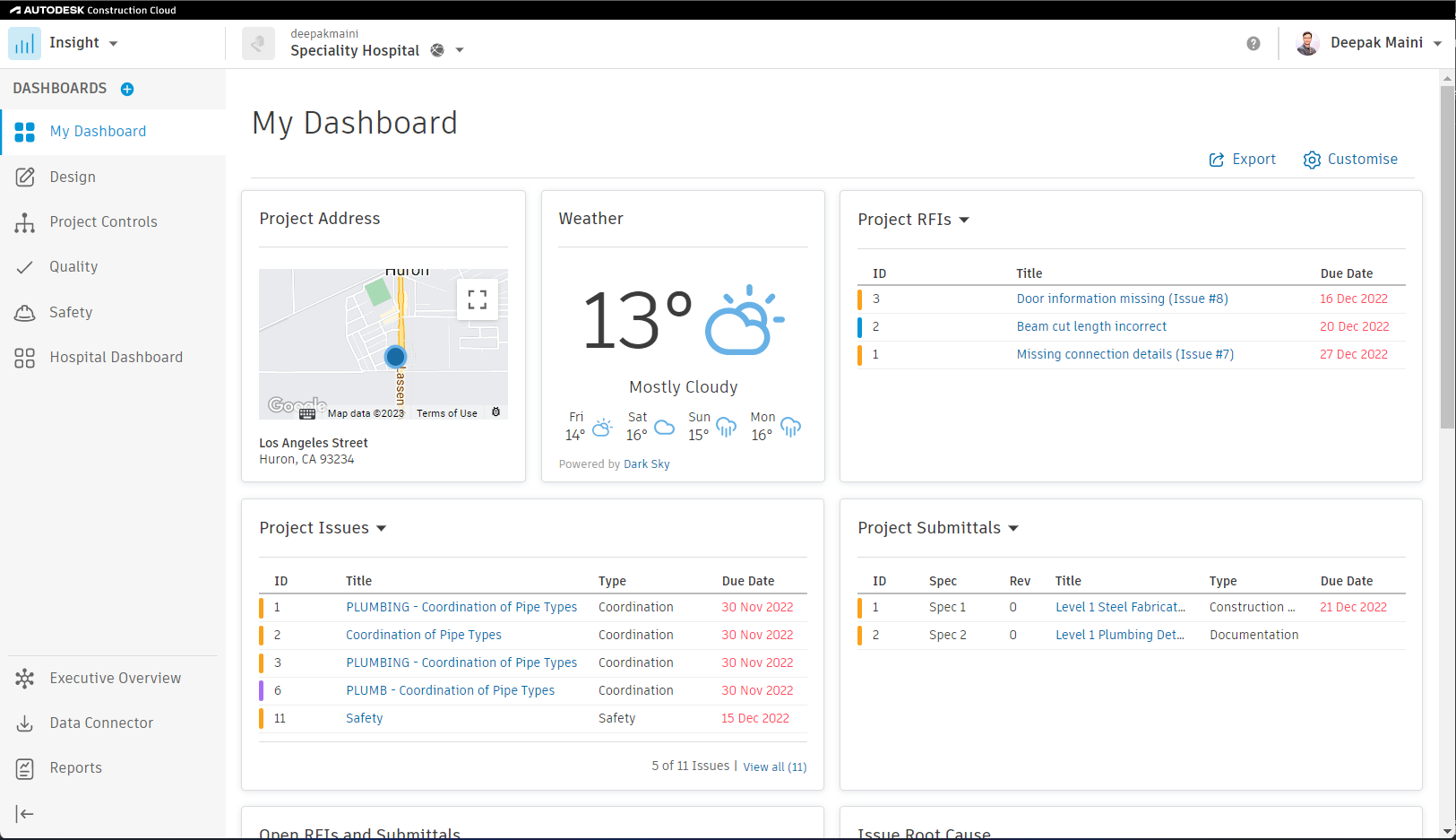Click the globe icon next to Speciality Hospital
This screenshot has width=1456, height=840.
pos(437,50)
